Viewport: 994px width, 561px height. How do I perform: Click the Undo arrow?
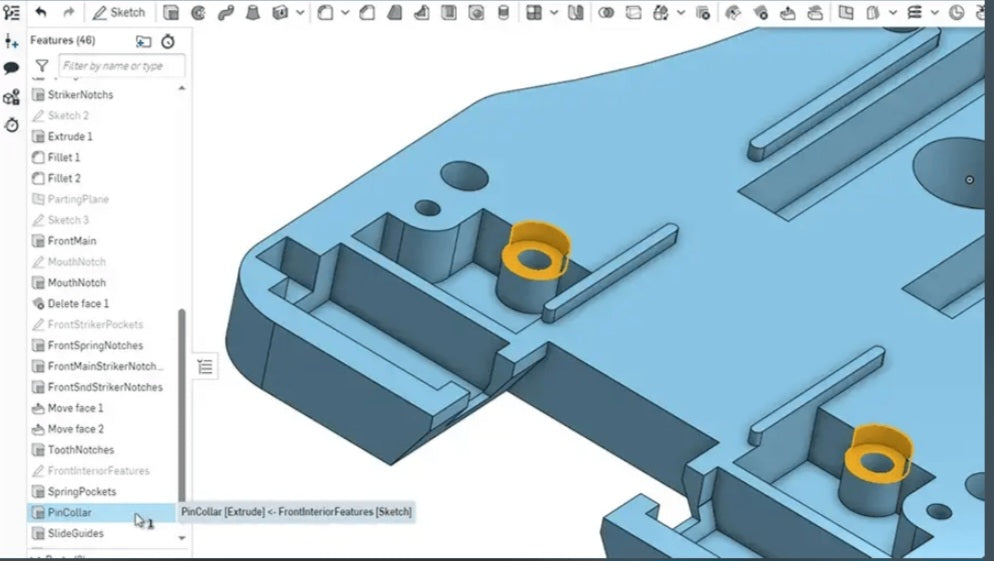click(41, 12)
